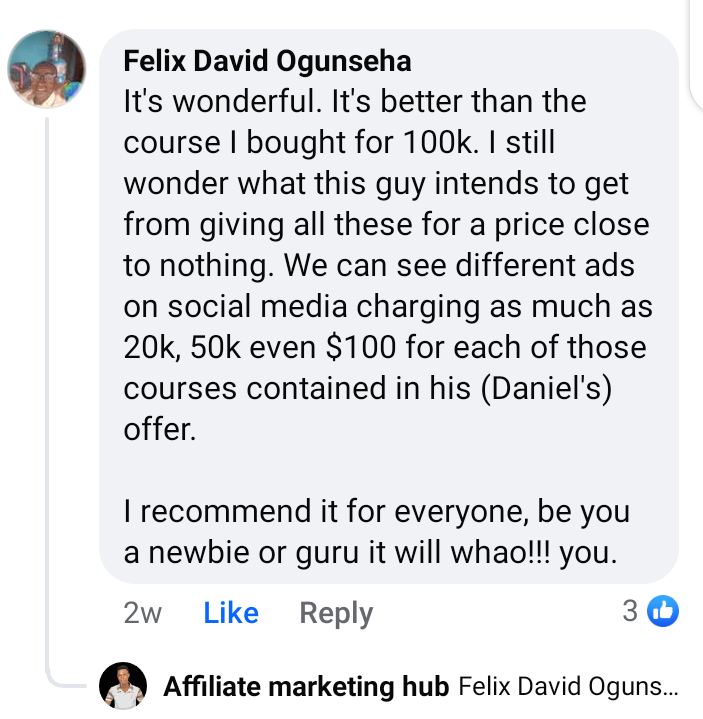Click the 2w comment timestamp
Viewport: 703px width, 719px height.
(143, 613)
